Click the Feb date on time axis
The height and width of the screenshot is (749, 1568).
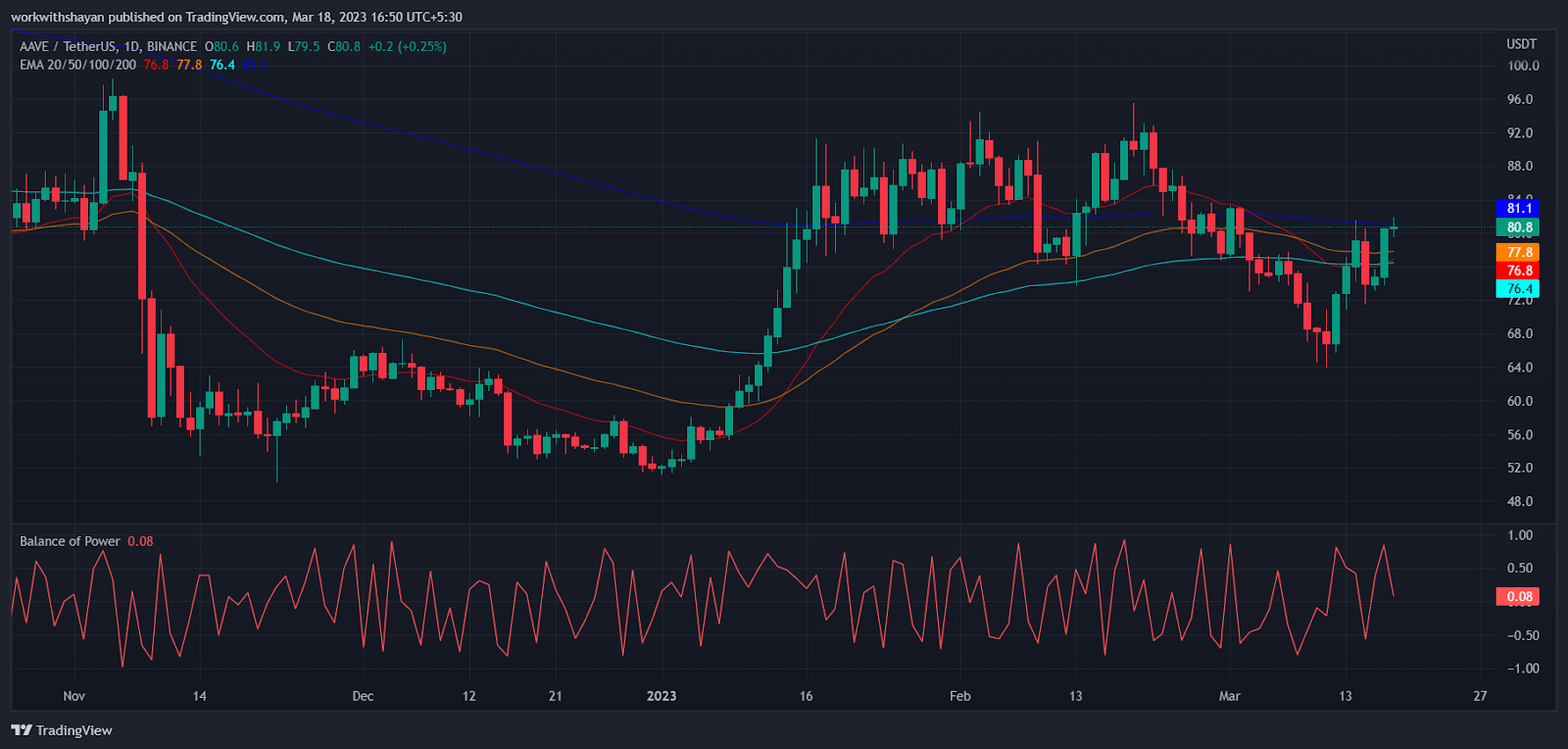point(960,696)
